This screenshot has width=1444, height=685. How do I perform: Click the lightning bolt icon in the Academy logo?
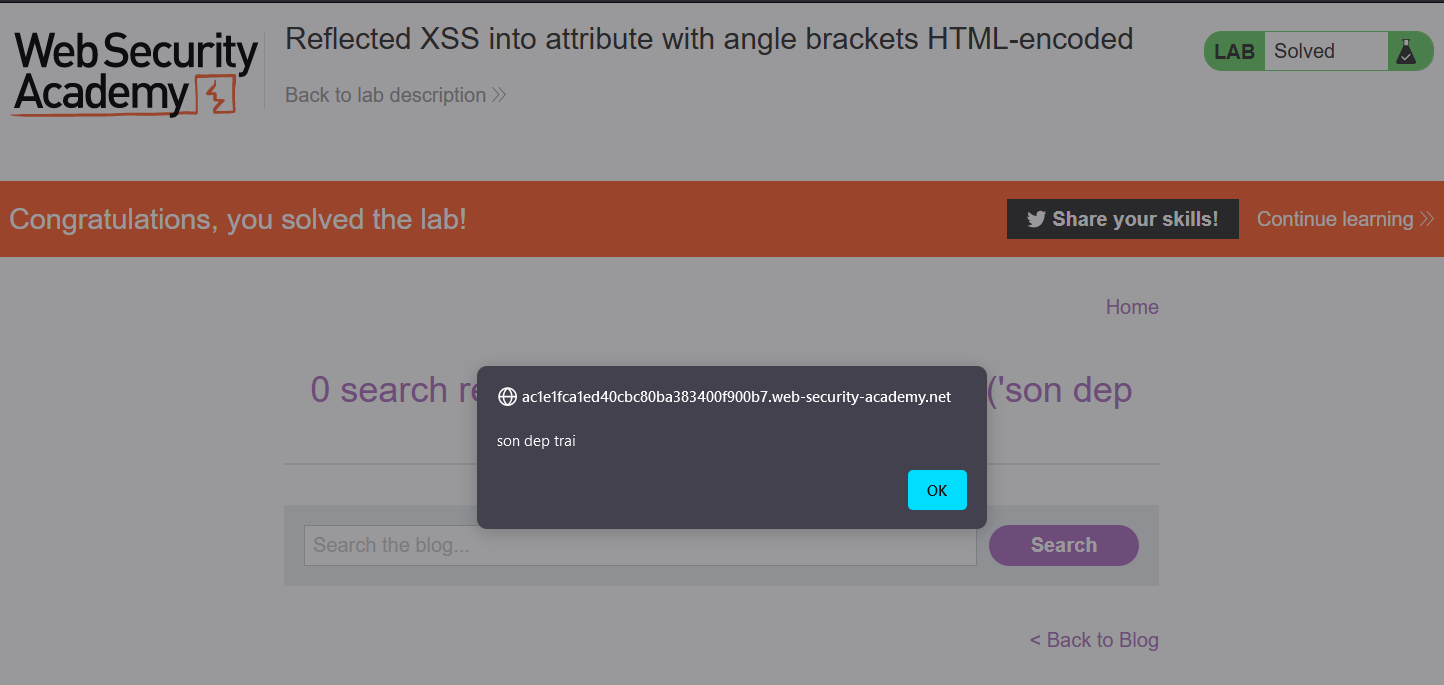215,96
